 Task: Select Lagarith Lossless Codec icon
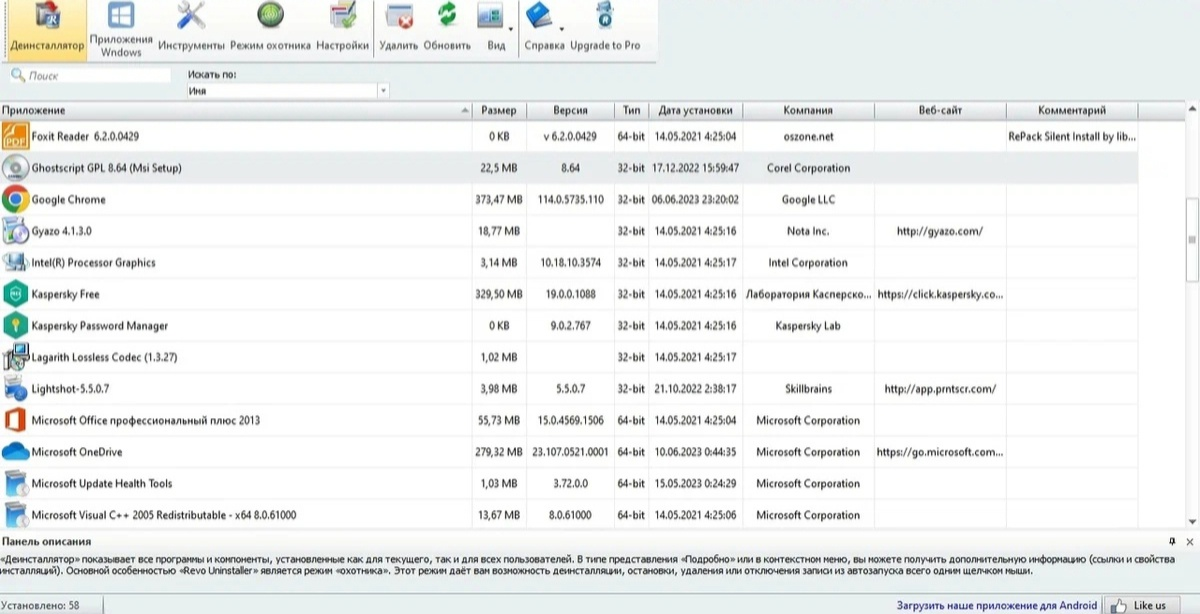point(15,357)
